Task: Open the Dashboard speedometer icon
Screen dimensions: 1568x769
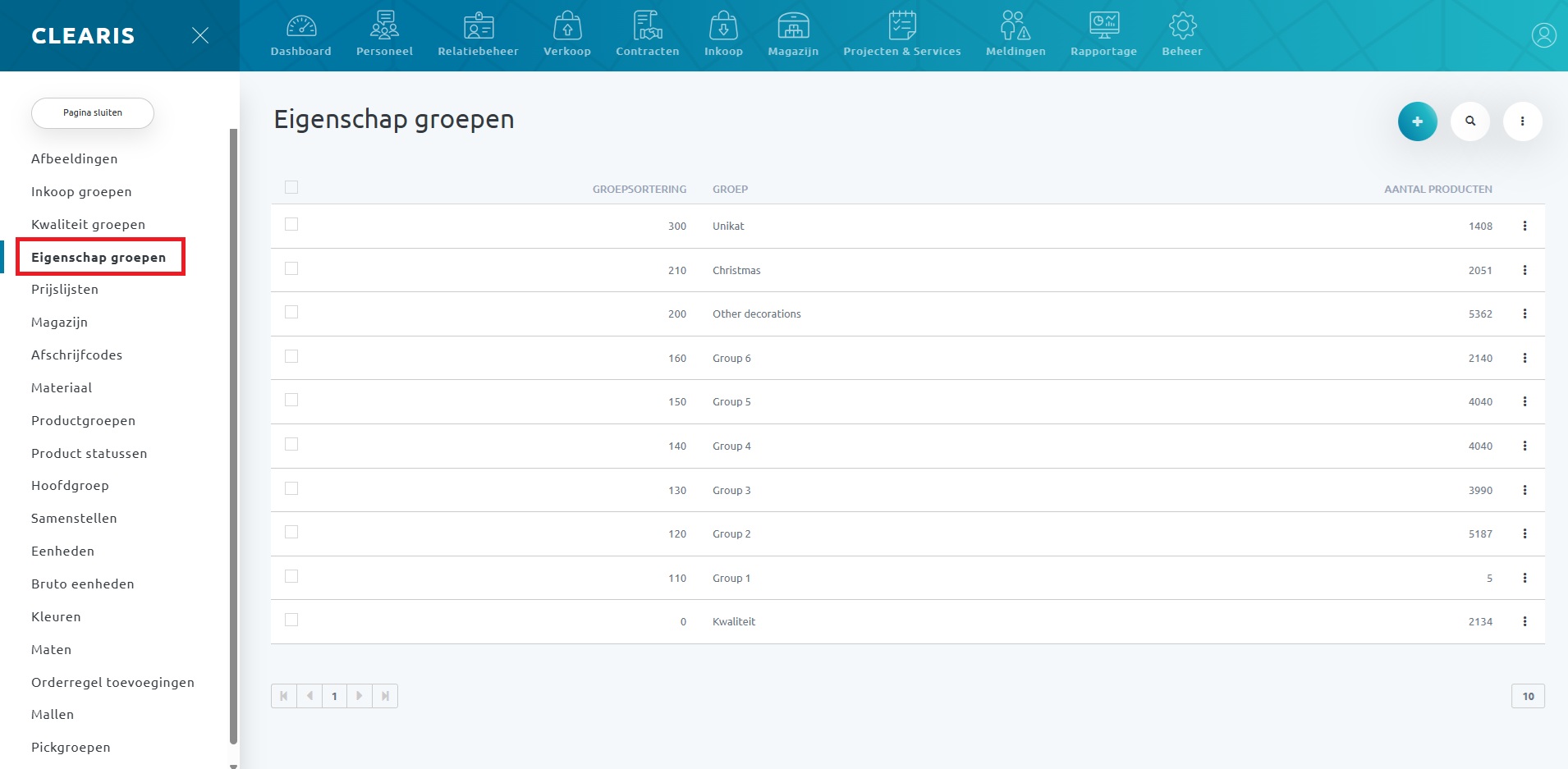Action: pos(301,26)
